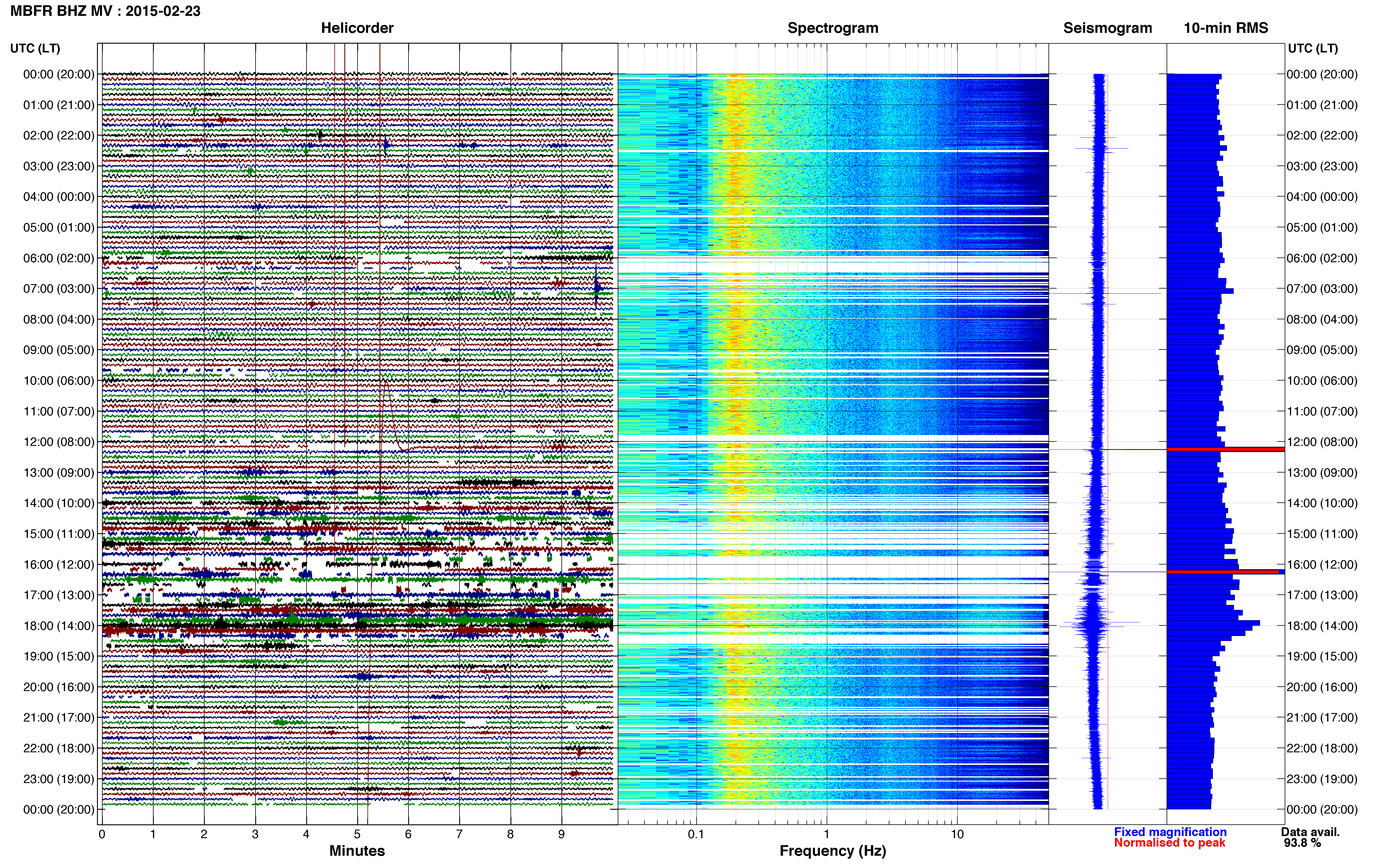Click left time label '18:00 (14:00)'
Screen dimensions: 1389x868
(x=59, y=626)
